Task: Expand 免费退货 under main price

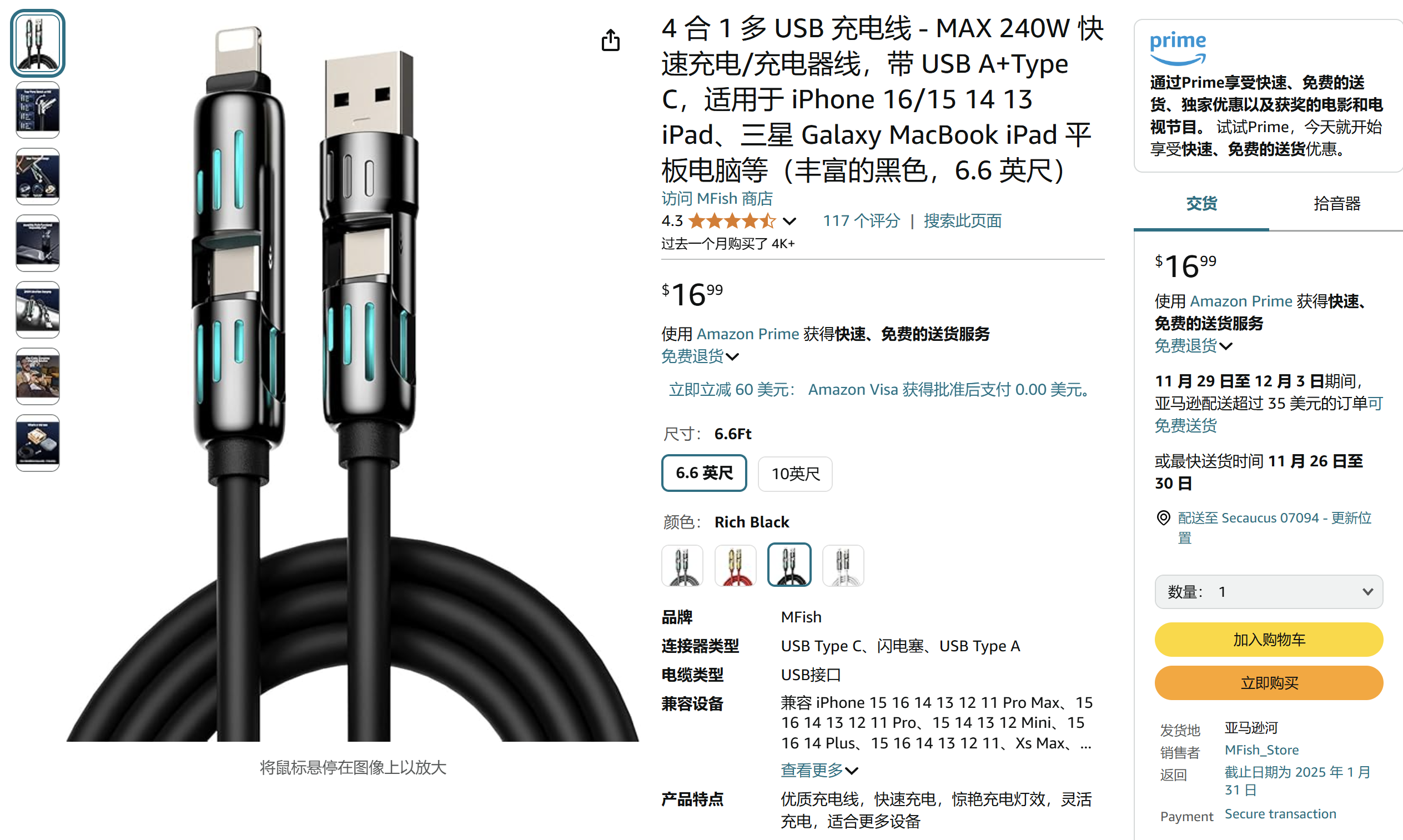Action: point(700,356)
